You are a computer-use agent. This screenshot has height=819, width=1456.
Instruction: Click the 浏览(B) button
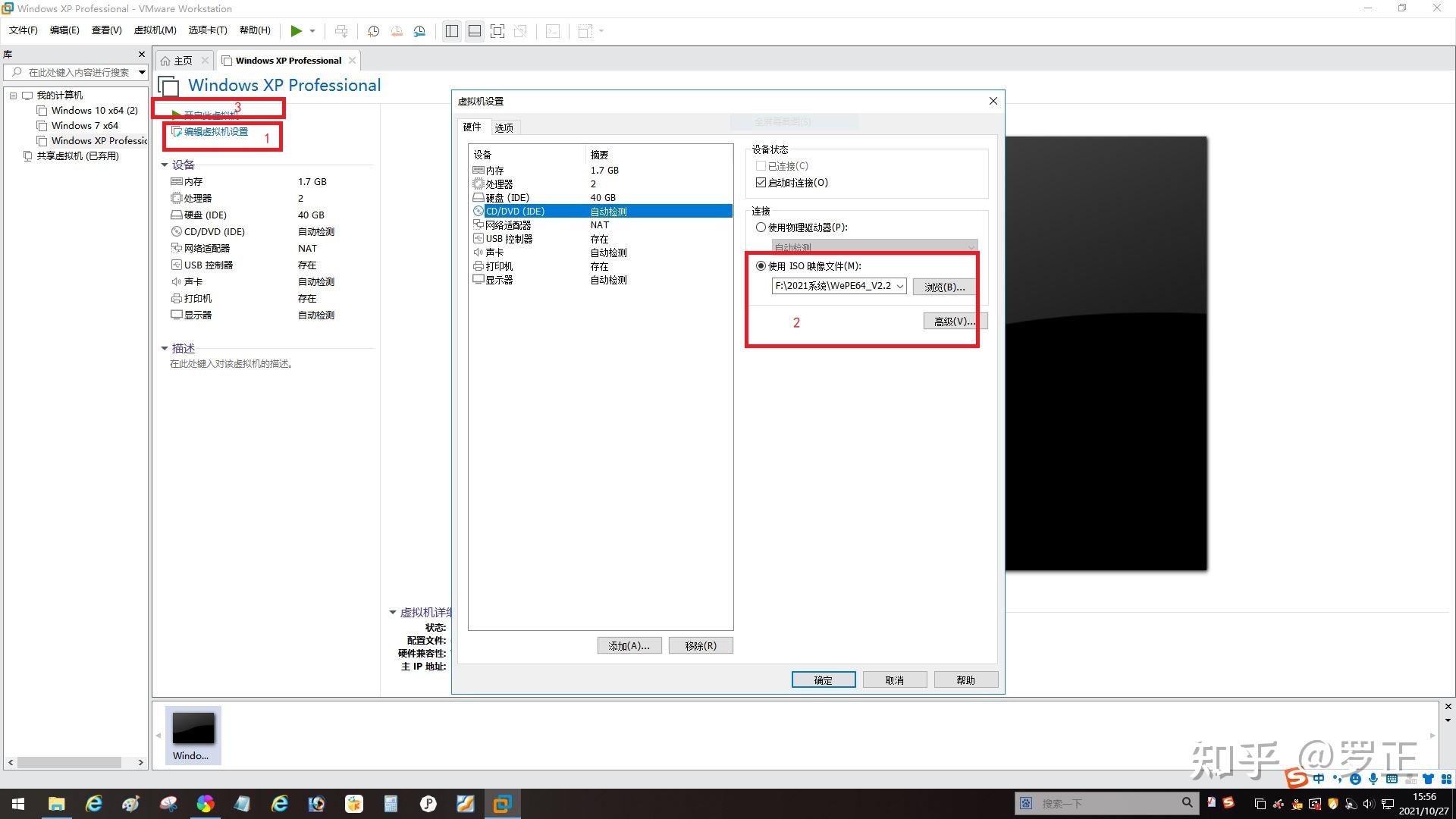coord(943,287)
